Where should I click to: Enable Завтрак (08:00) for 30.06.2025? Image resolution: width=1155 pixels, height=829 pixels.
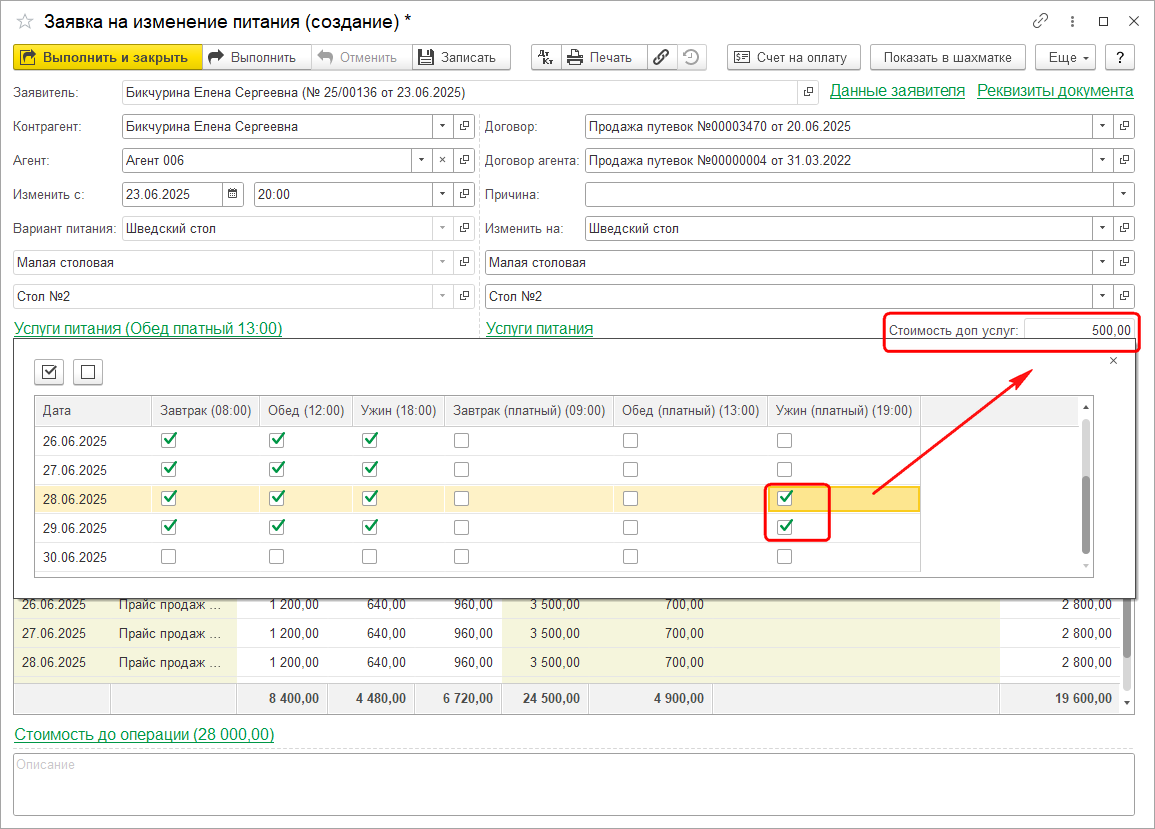tap(169, 556)
